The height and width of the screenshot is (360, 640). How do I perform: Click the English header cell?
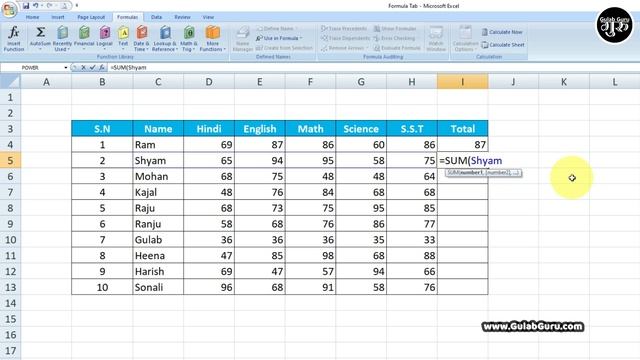tap(259, 129)
